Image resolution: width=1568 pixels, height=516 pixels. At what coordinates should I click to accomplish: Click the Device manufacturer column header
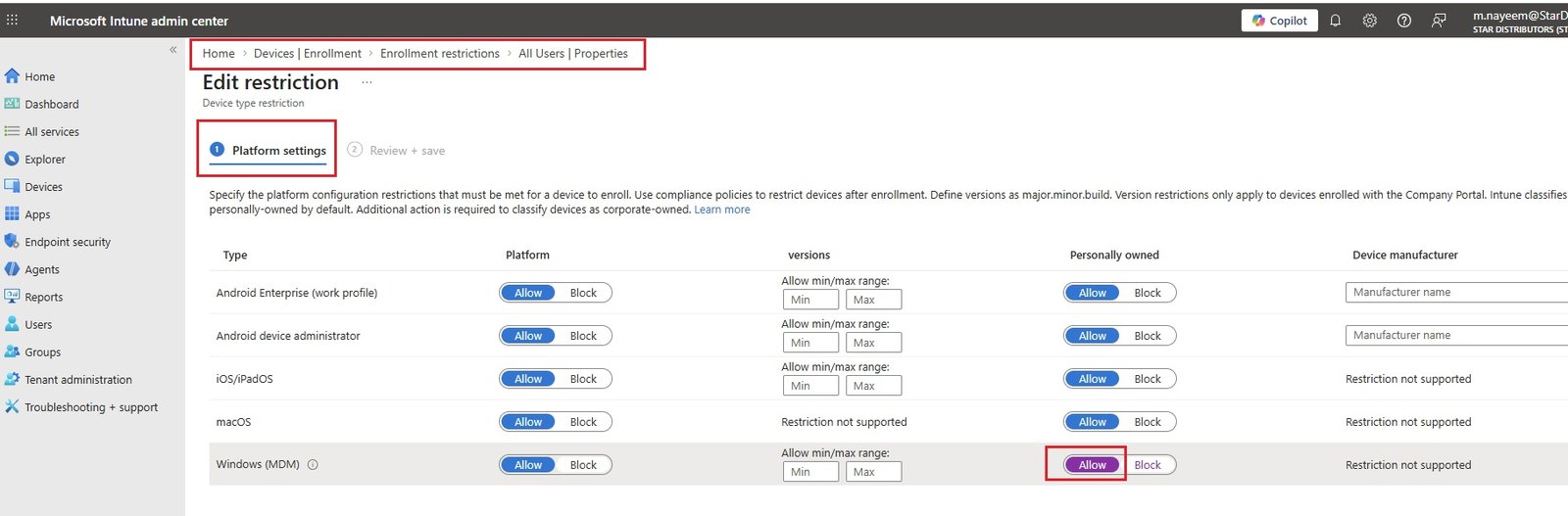click(x=1405, y=255)
